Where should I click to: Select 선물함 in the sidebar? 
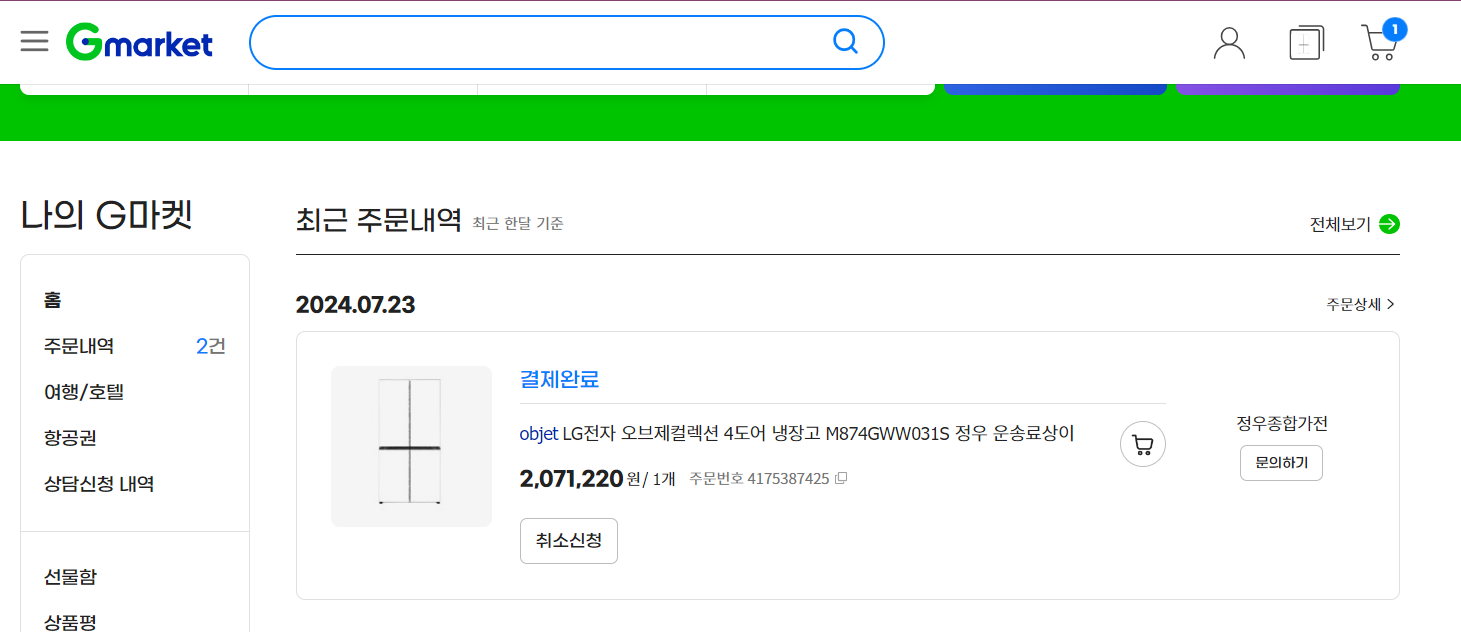coord(70,577)
